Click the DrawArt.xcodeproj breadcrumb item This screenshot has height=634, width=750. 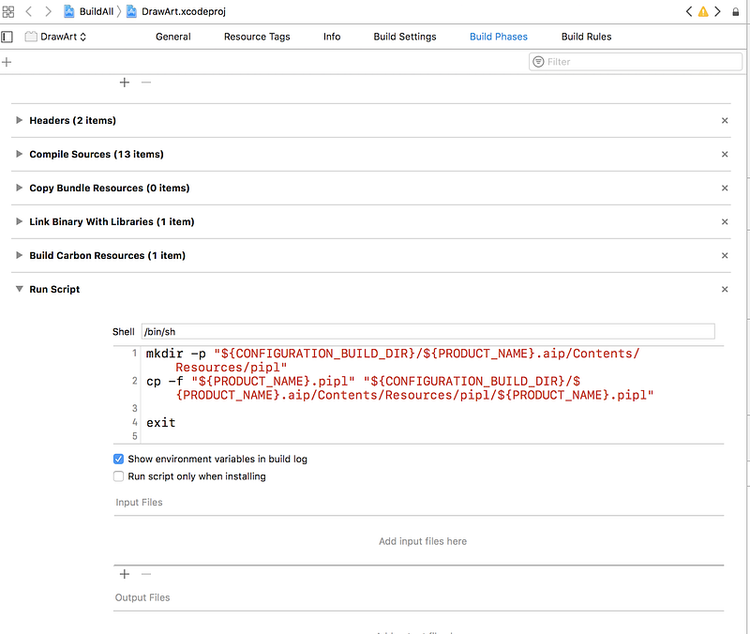[x=176, y=11]
